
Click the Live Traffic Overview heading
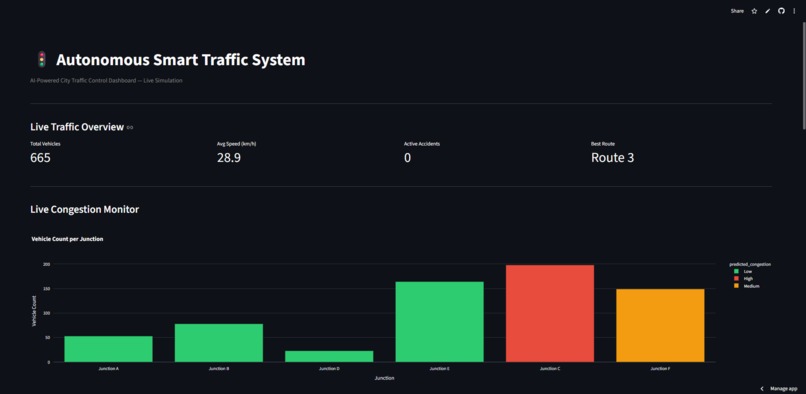(77, 127)
